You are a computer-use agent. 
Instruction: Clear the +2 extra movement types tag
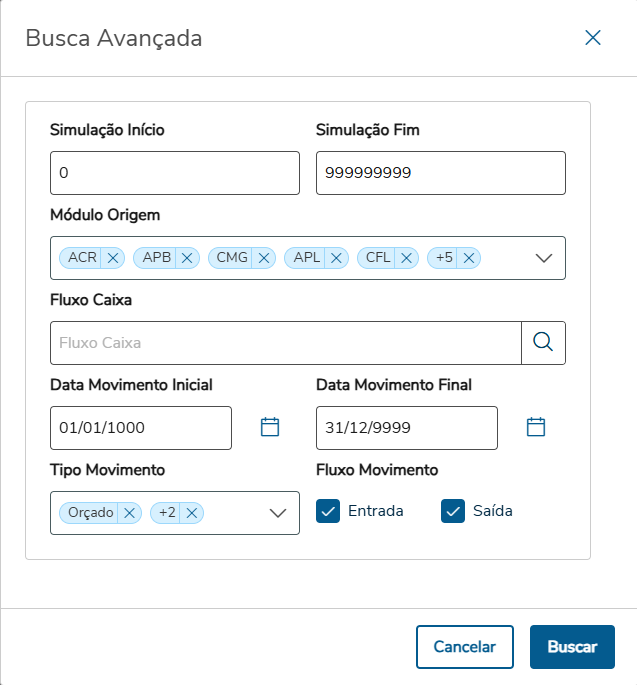pyautogui.click(x=192, y=513)
